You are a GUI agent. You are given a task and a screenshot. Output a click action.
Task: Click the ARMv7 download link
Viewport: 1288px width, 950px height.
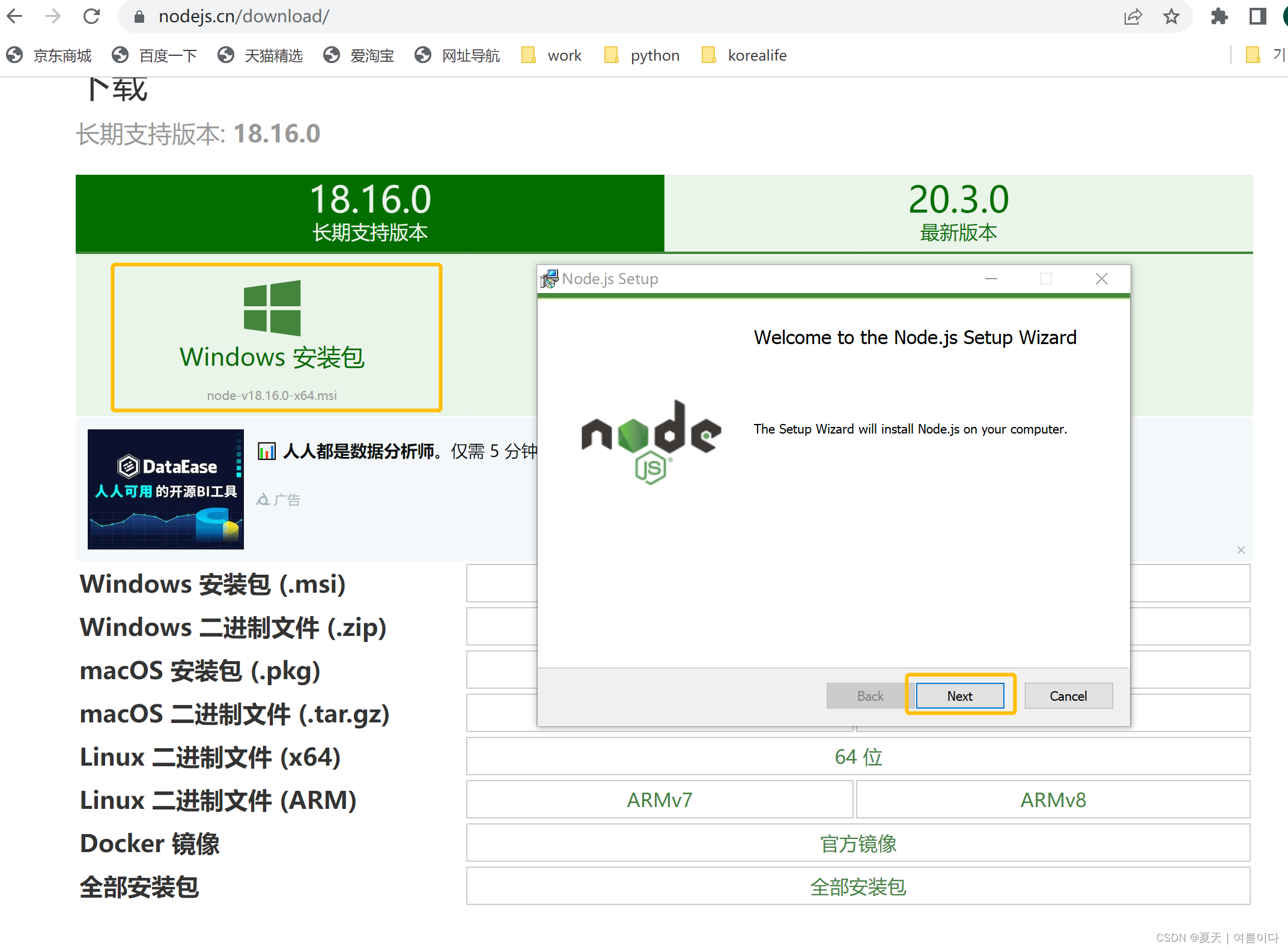tap(660, 799)
